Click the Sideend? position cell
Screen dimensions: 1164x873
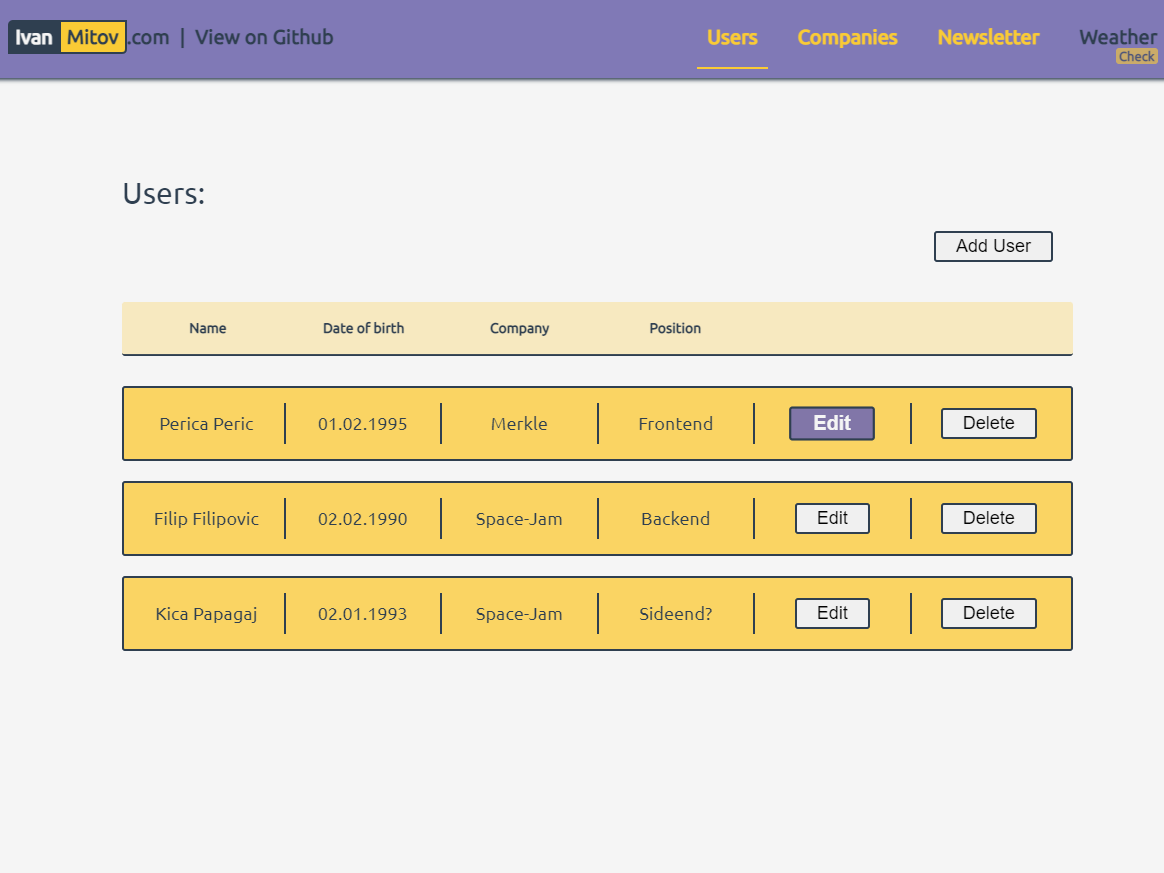676,614
